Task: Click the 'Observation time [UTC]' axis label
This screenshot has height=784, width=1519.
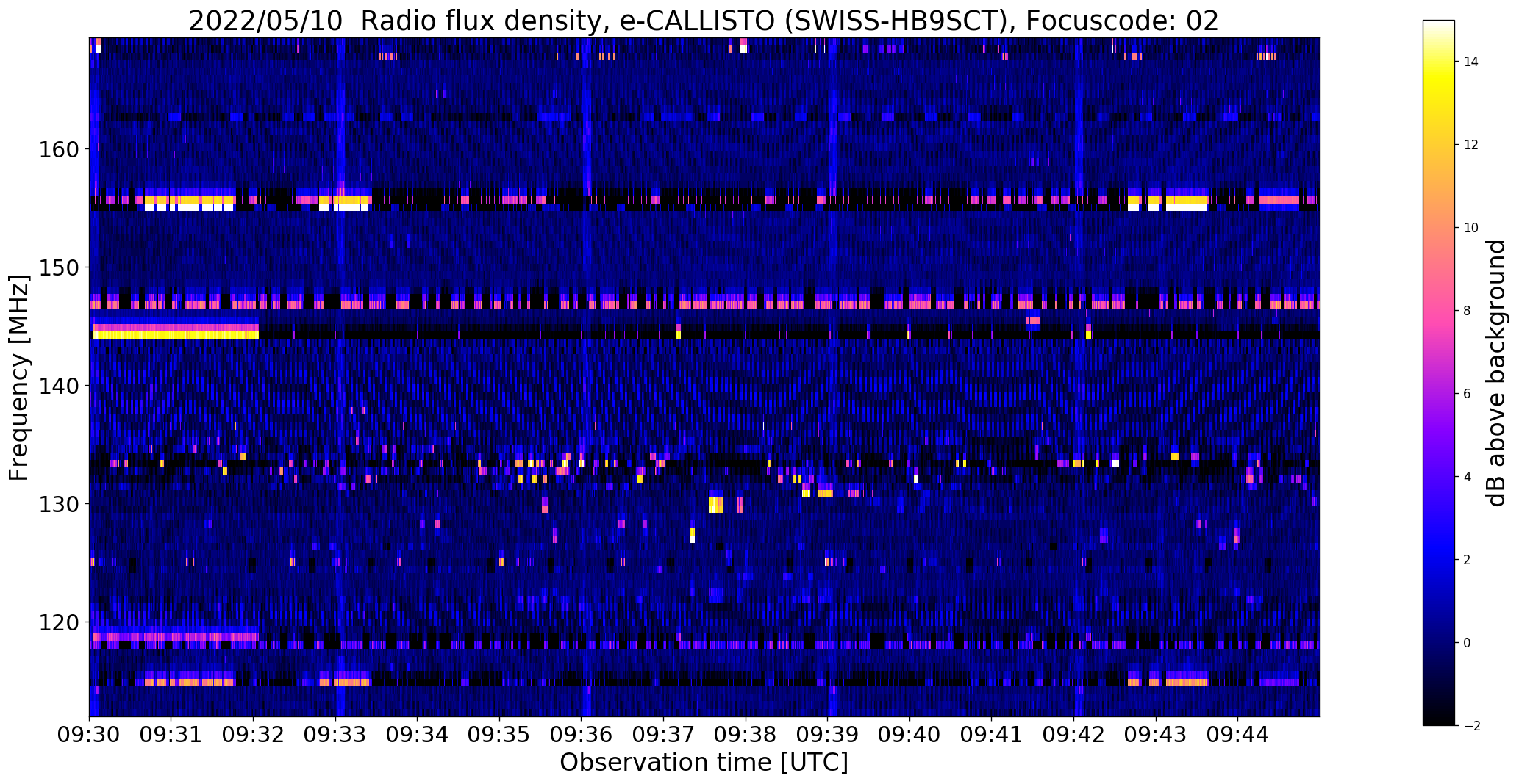Action: tap(704, 763)
